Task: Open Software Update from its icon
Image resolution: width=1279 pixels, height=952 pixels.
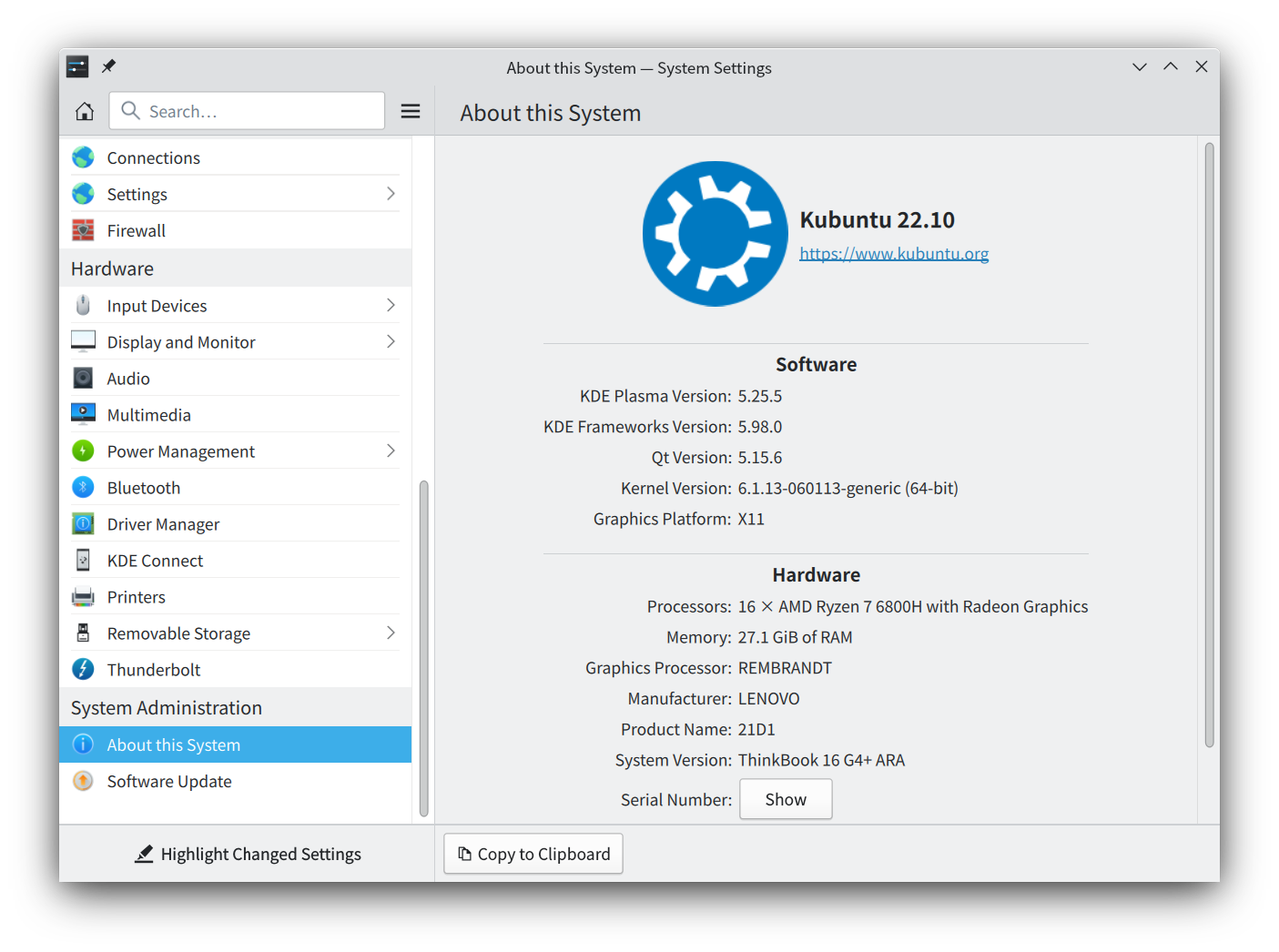Action: [83, 781]
